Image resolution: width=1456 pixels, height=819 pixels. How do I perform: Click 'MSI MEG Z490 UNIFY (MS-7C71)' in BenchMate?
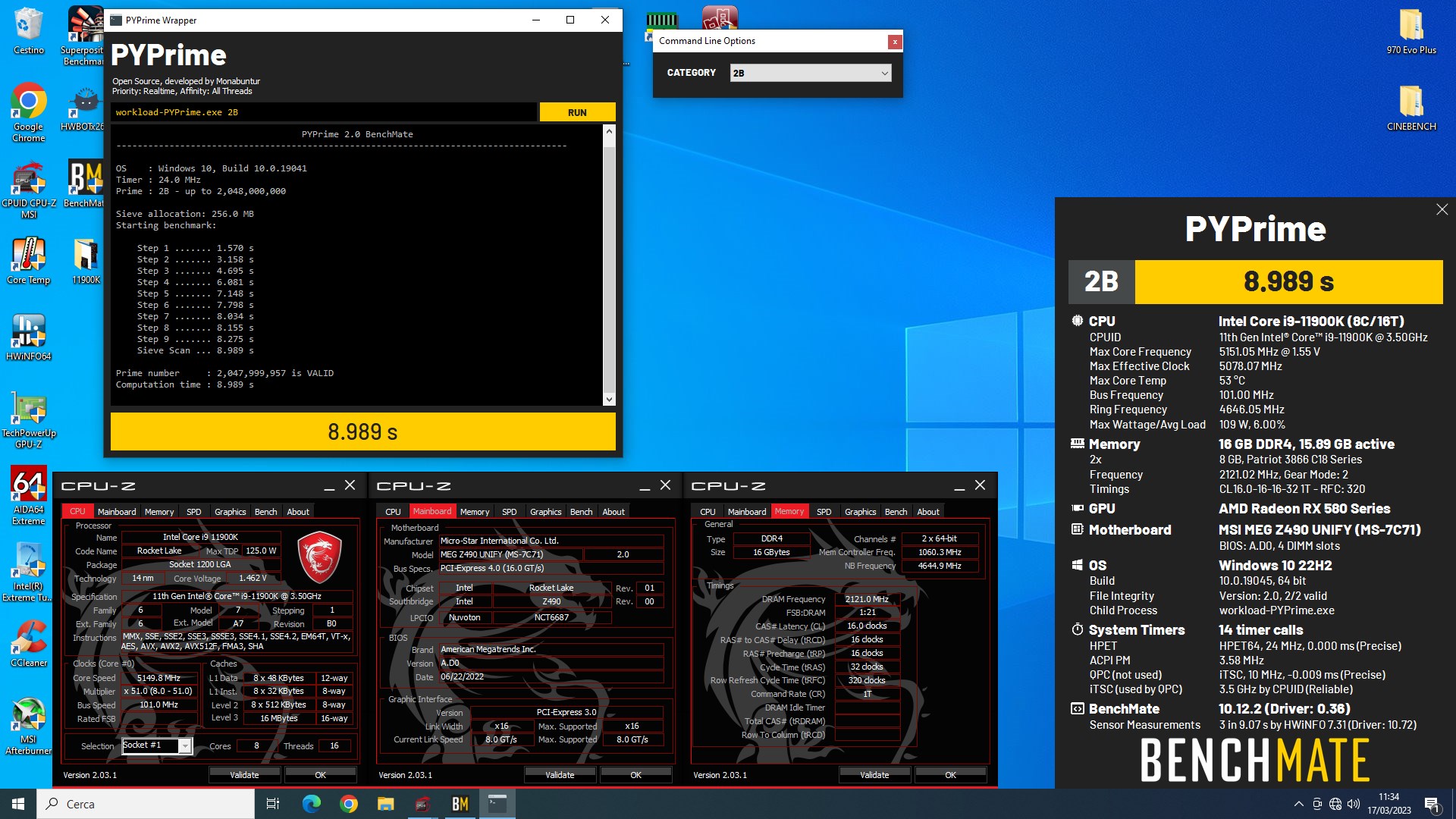[1319, 530]
